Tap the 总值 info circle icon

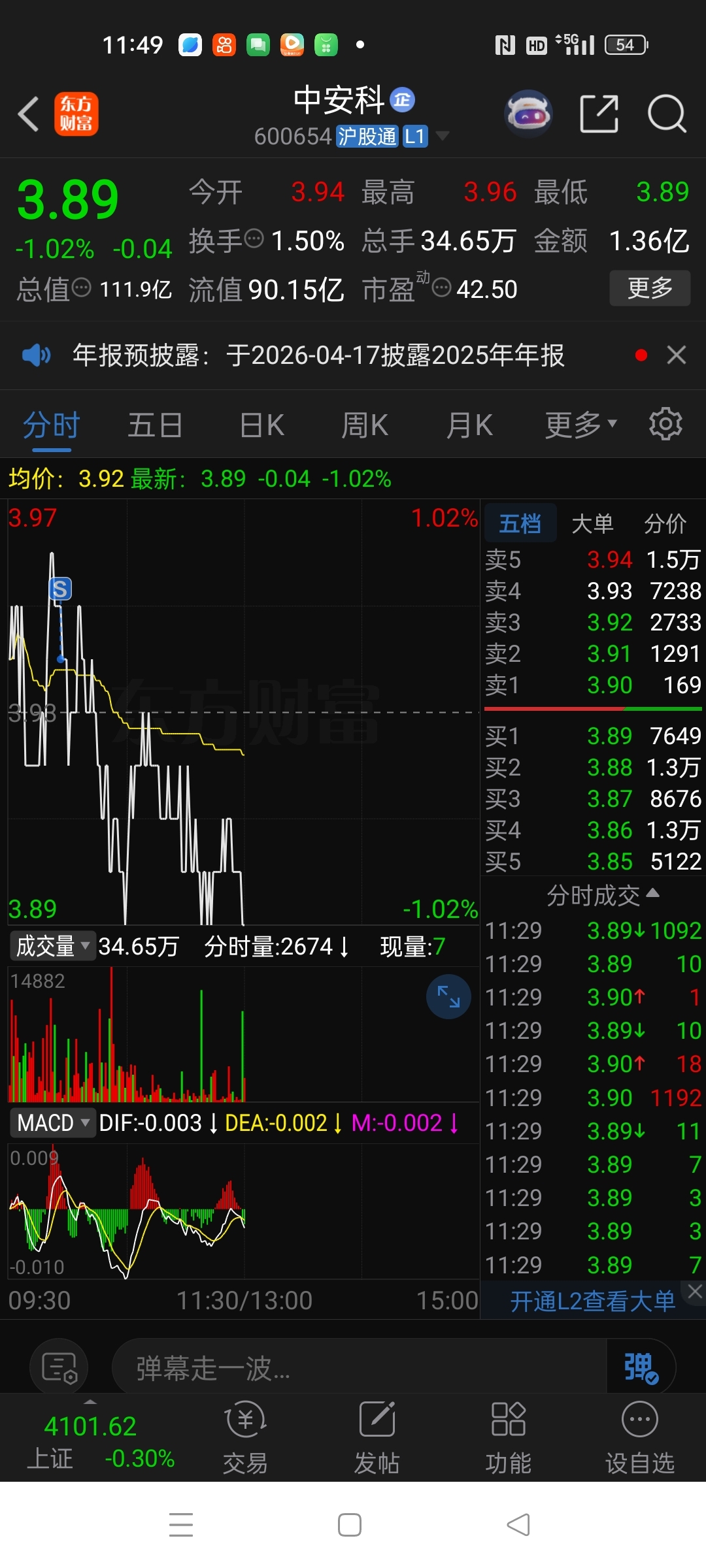[81, 287]
